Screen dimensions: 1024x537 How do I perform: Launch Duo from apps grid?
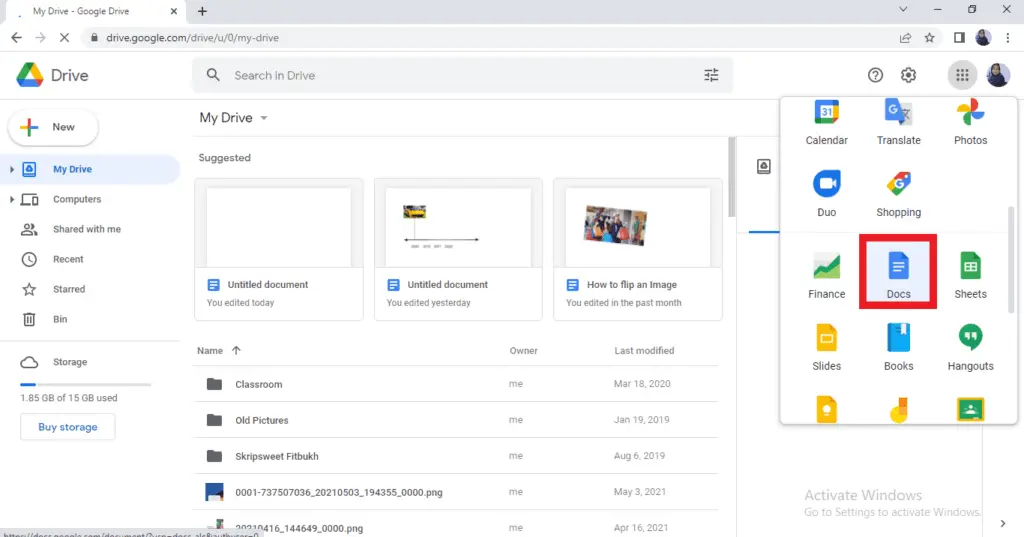point(826,193)
